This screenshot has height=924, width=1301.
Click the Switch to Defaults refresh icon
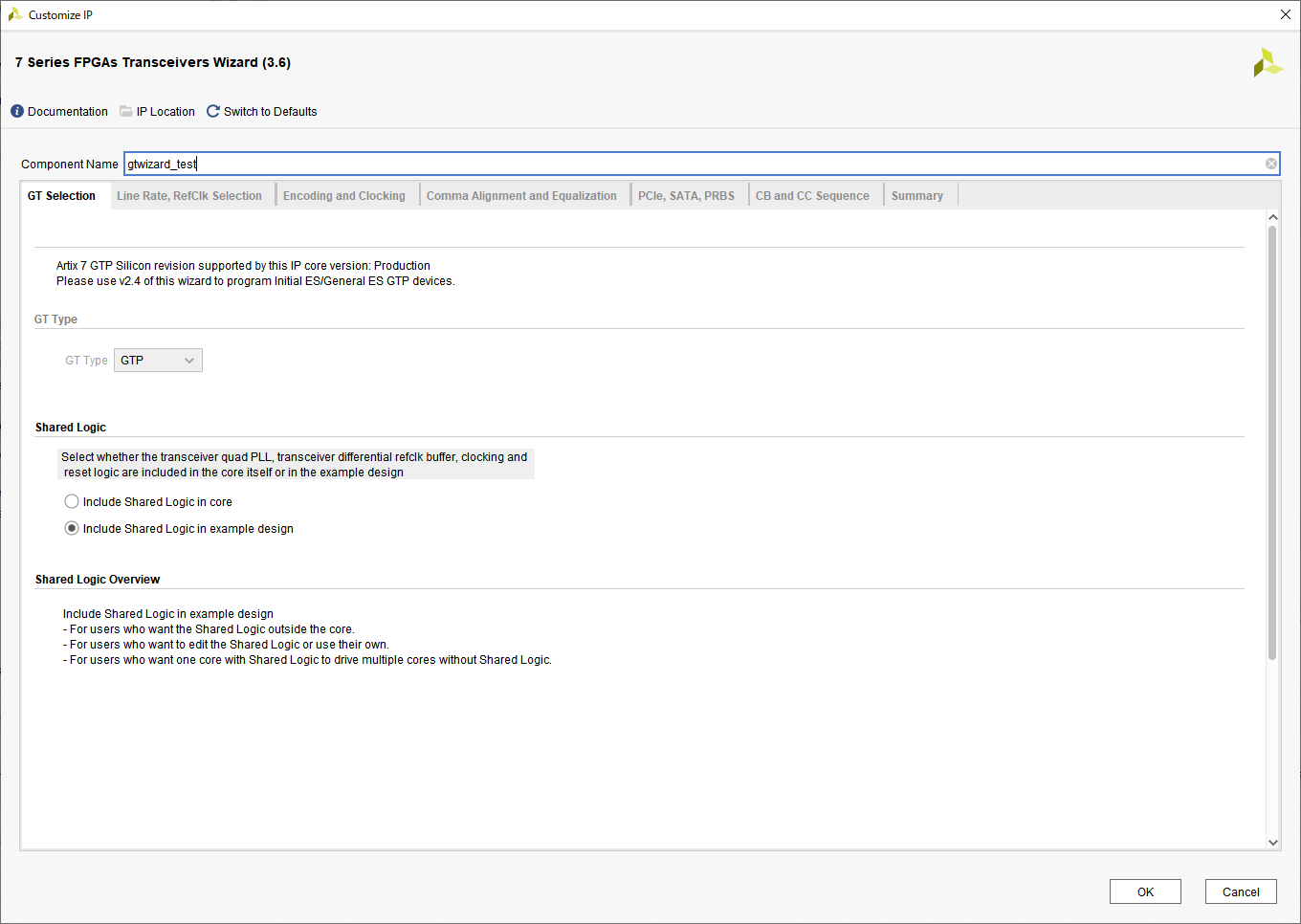click(x=213, y=112)
